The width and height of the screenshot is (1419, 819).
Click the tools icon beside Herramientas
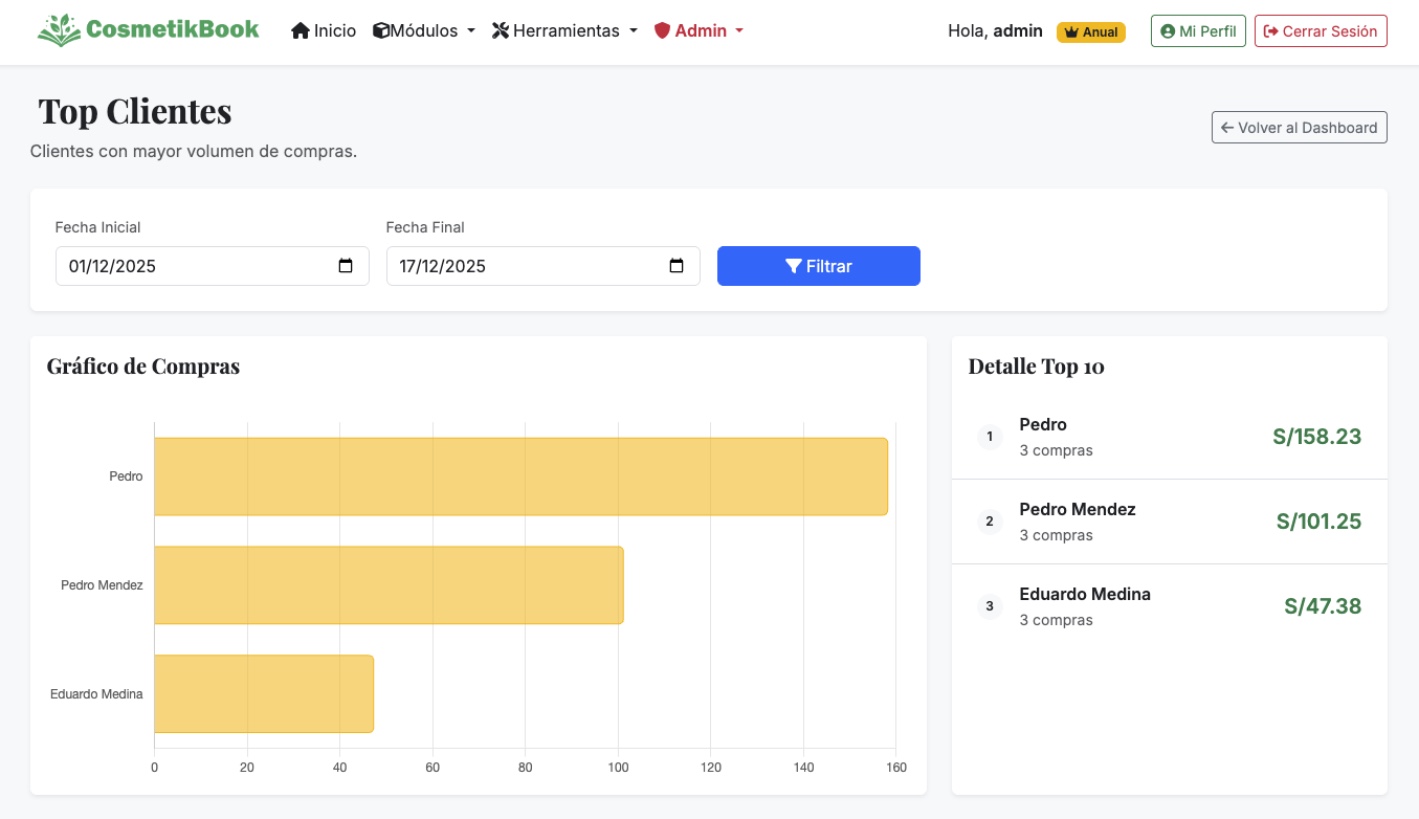[501, 31]
